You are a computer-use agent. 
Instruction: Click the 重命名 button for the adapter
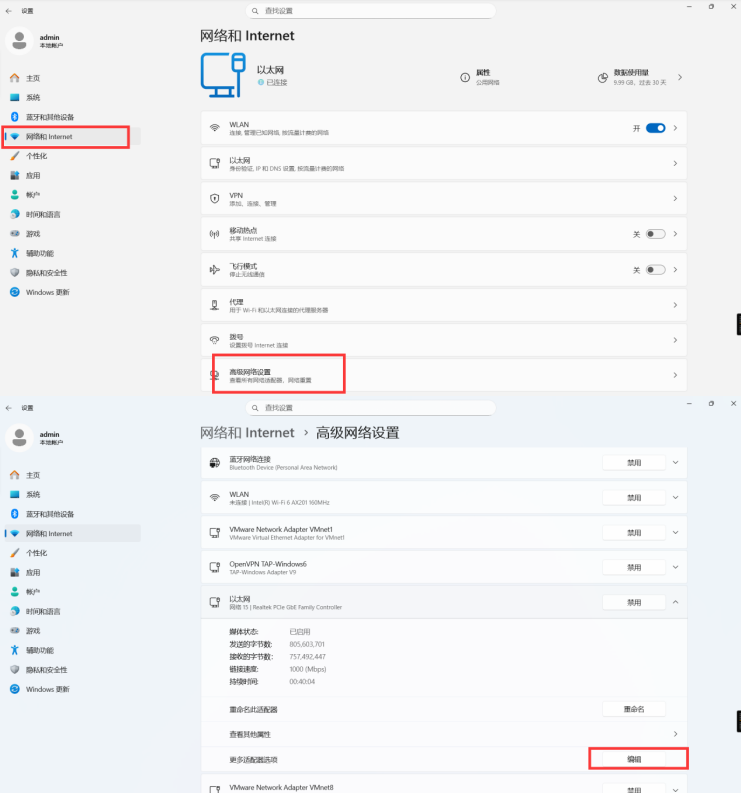pyautogui.click(x=634, y=709)
